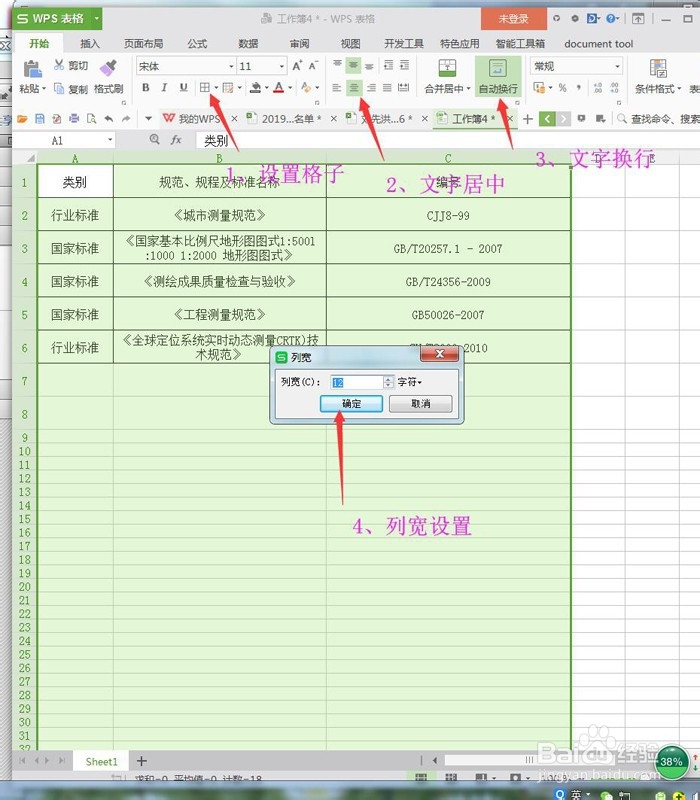Click the fx insert function icon

click(176, 139)
